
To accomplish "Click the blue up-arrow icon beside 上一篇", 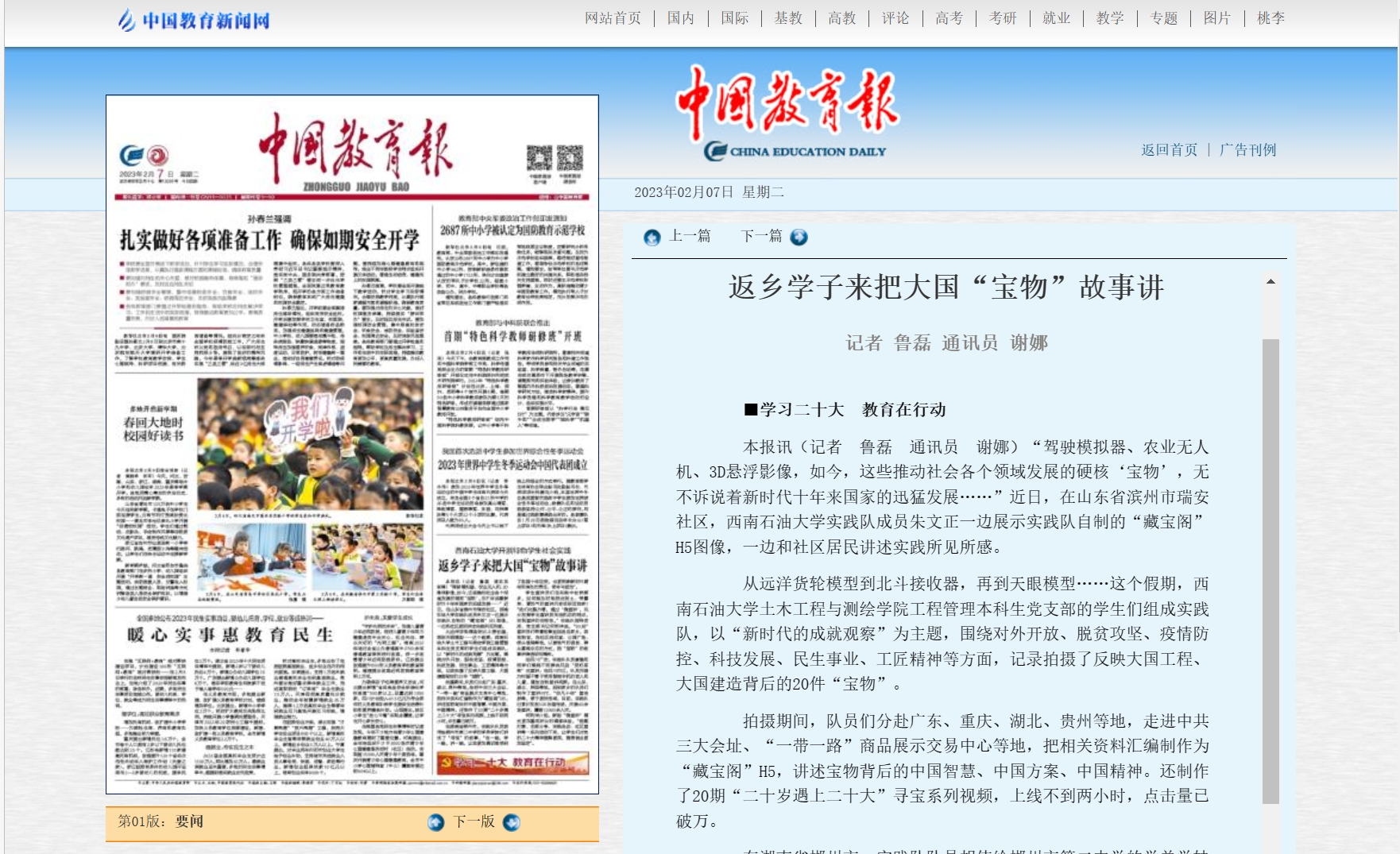I will click(x=652, y=237).
